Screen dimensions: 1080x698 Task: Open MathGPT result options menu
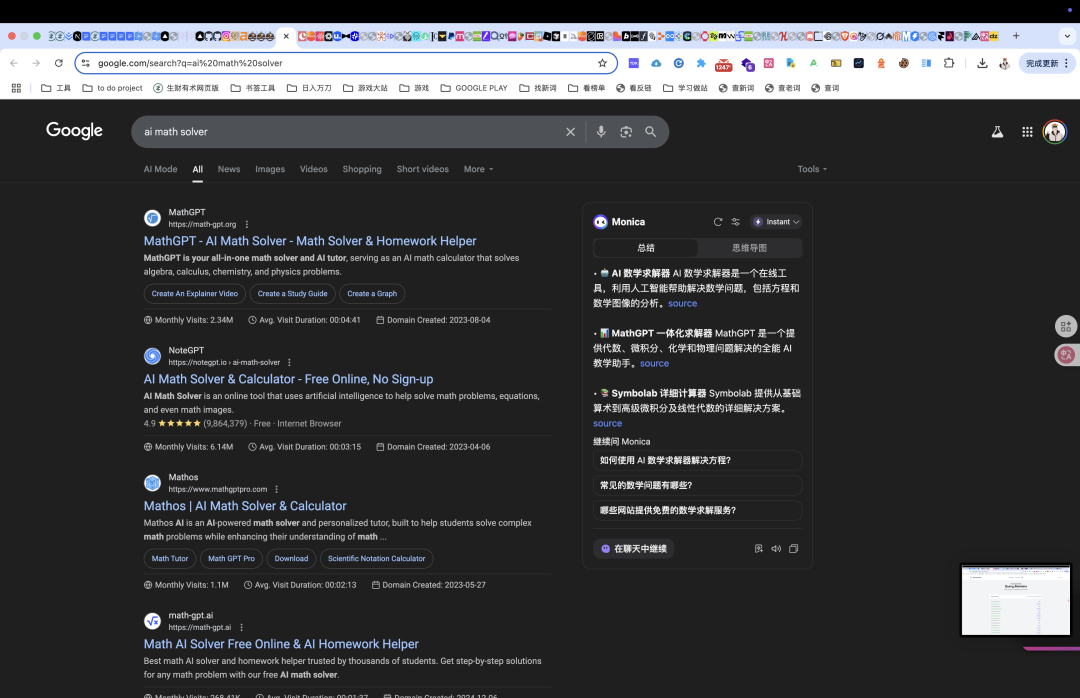click(x=247, y=225)
